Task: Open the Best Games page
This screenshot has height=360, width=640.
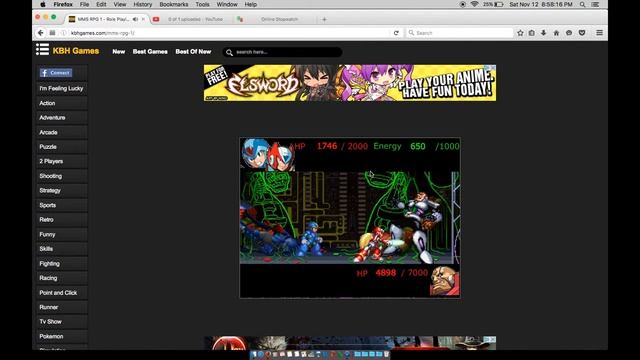Action: 150,51
